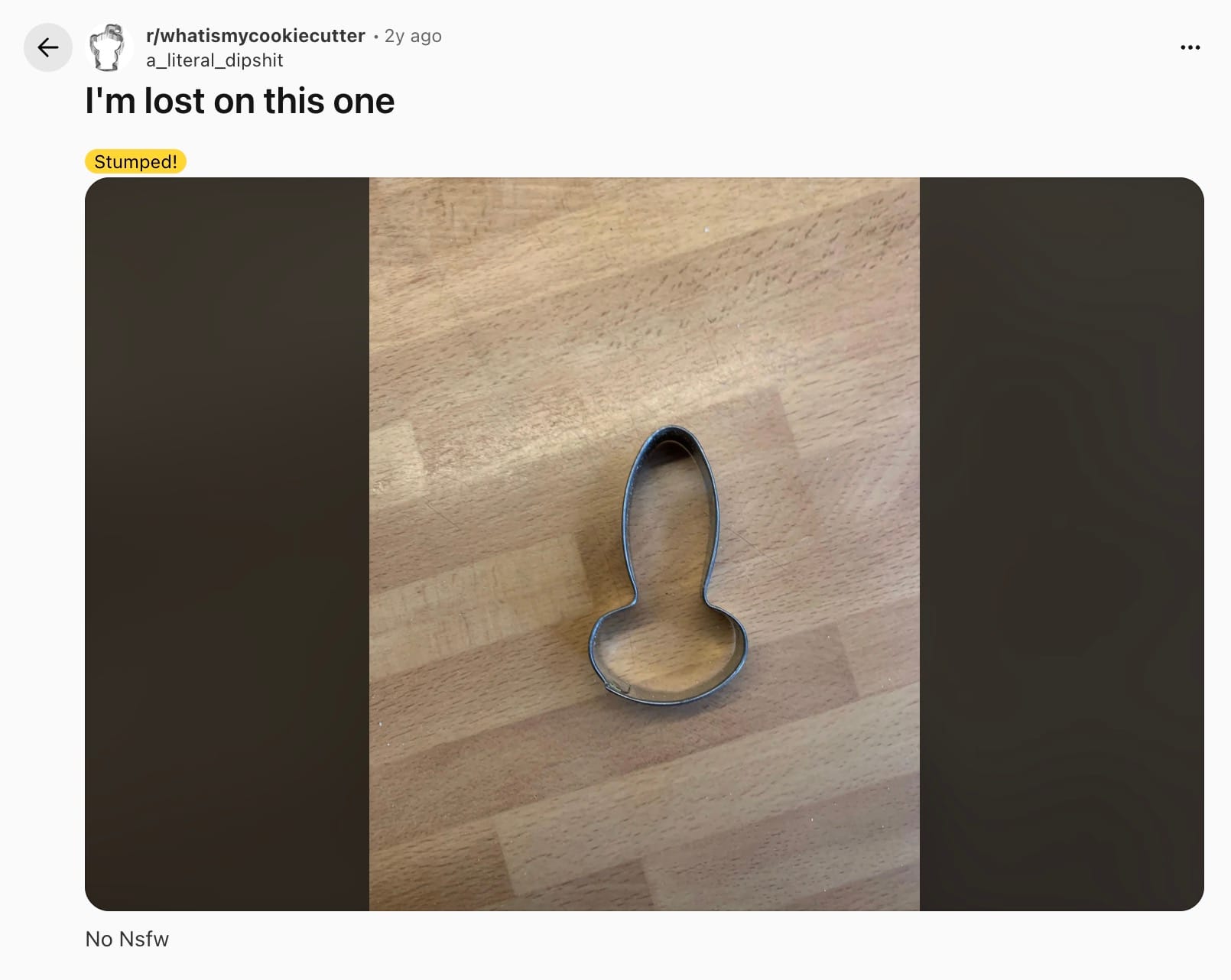The height and width of the screenshot is (980, 1231).
Task: Select the post title "I'm lost on this one"
Action: click(239, 101)
